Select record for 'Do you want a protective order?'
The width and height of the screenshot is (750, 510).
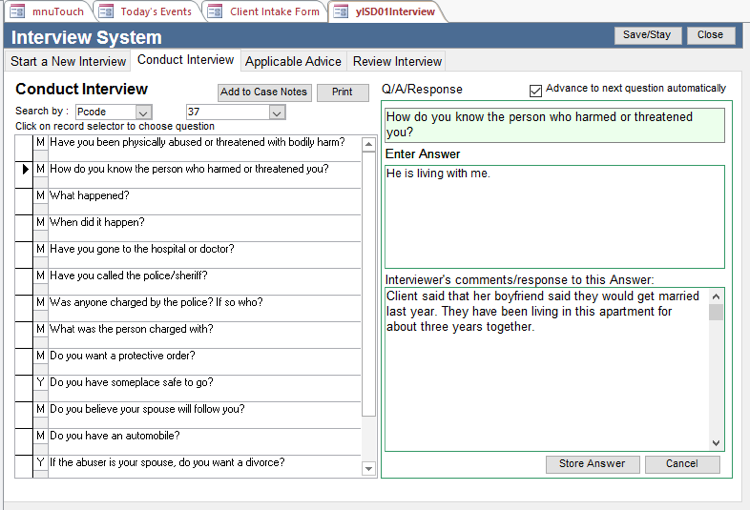24,356
